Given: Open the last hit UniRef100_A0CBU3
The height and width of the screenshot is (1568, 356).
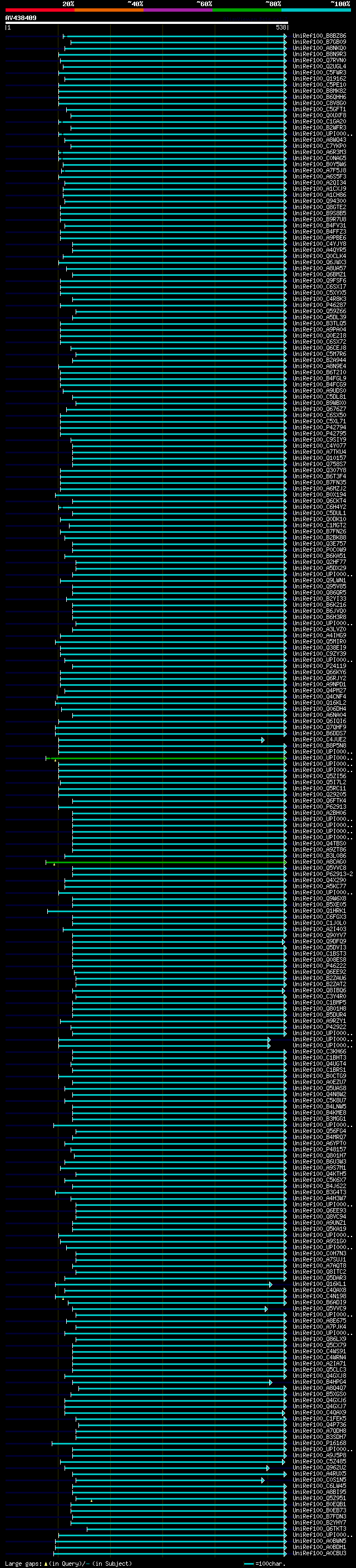Looking at the screenshot, I should pyautogui.click(x=319, y=1554).
